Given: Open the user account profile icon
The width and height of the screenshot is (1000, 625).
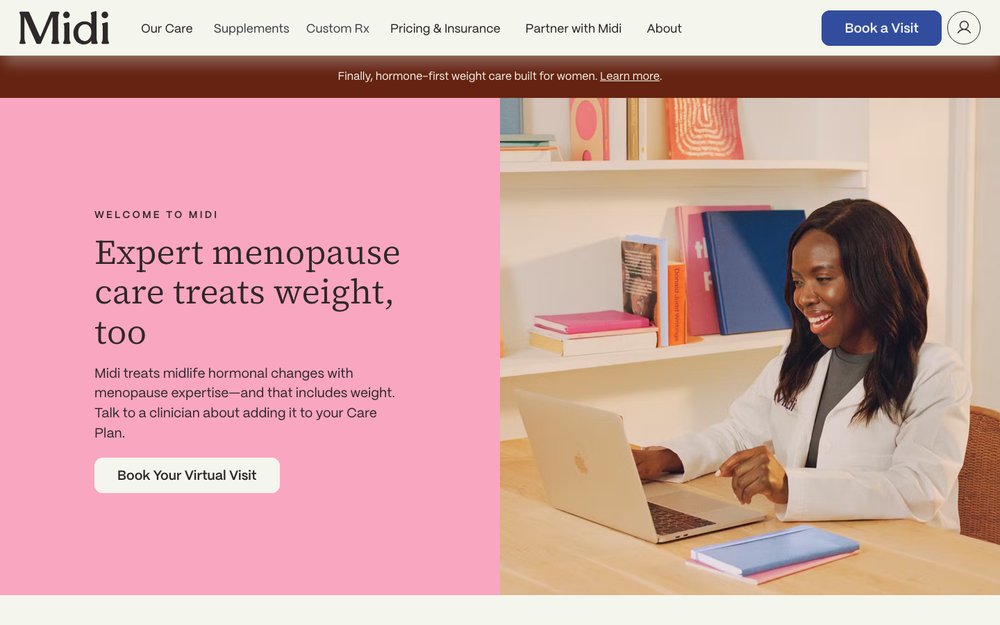Looking at the screenshot, I should tap(963, 28).
